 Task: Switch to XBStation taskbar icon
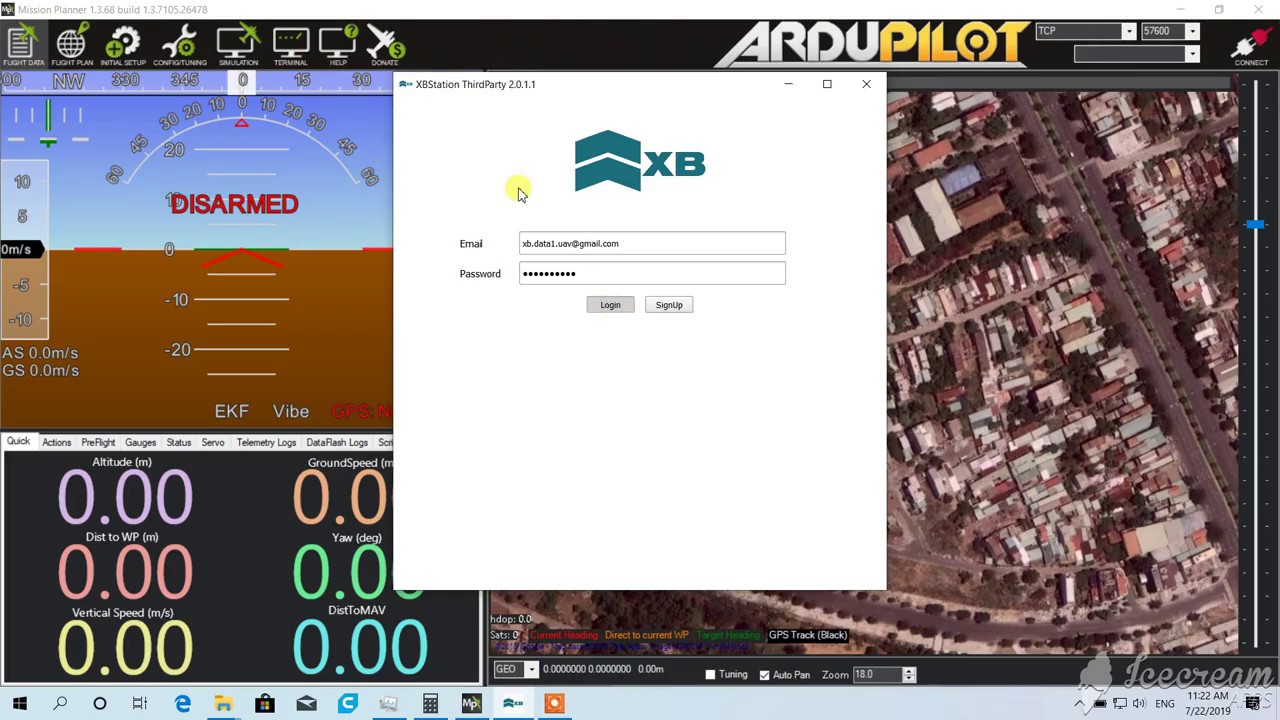[513, 704]
